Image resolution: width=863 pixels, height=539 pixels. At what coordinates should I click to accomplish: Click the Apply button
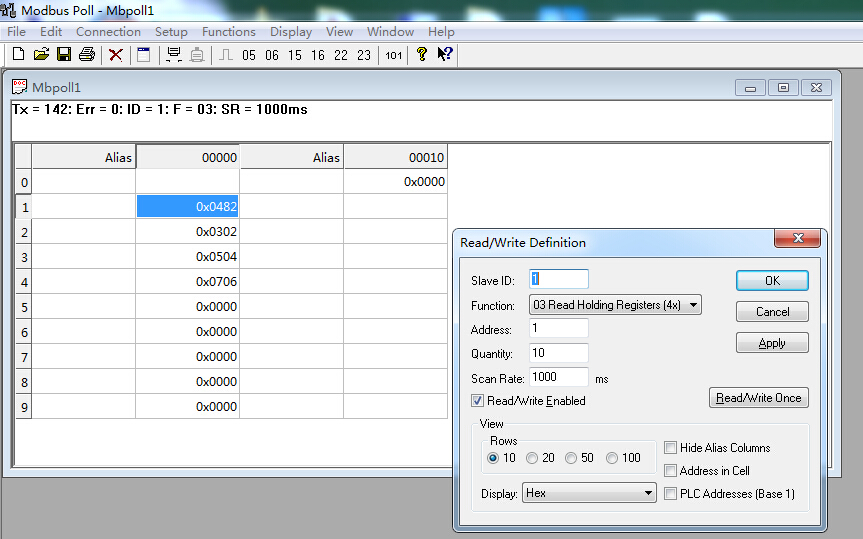coord(772,343)
